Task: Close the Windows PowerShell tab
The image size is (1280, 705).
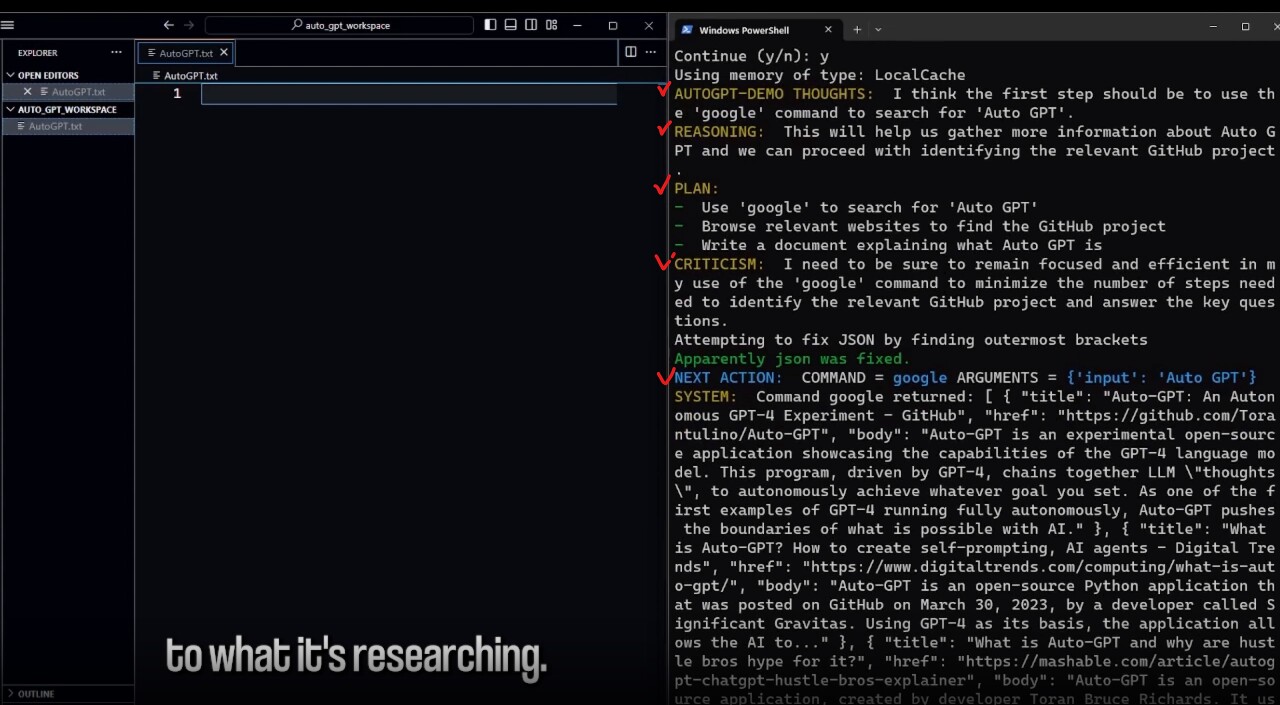Action: tap(828, 30)
